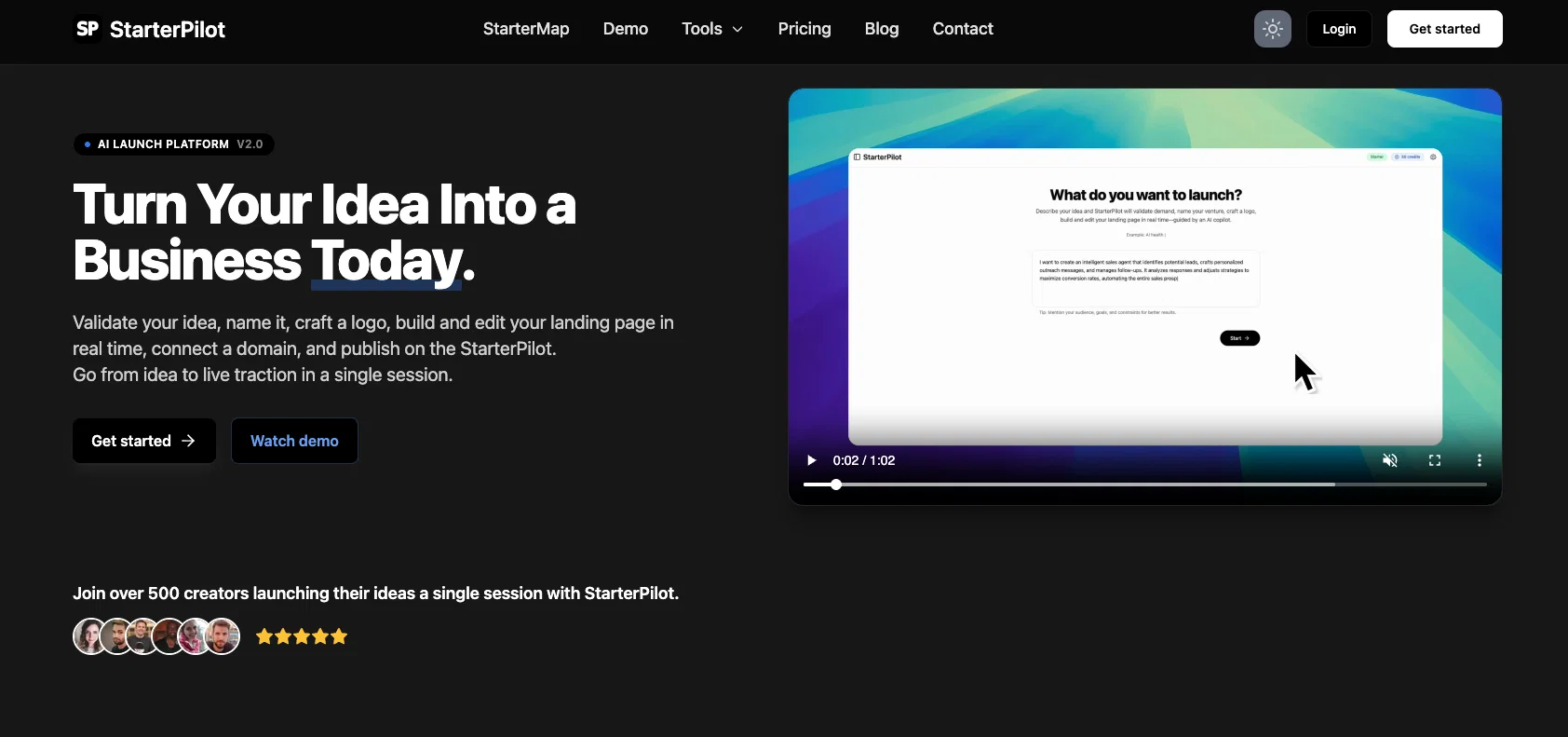1568x737 pixels.
Task: Click the first creator avatar
Action: [90, 636]
